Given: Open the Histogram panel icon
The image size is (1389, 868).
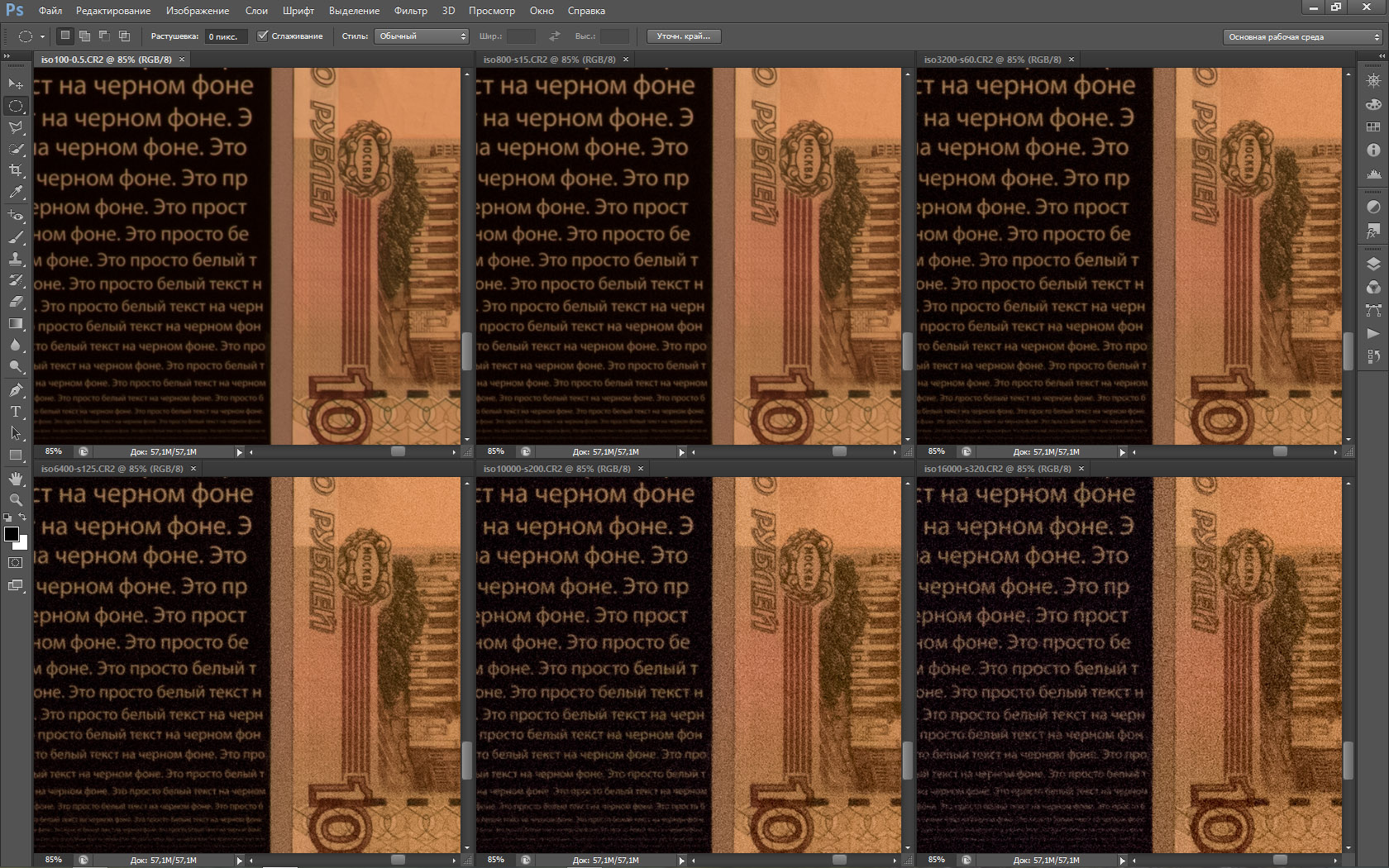Looking at the screenshot, I should (1373, 174).
